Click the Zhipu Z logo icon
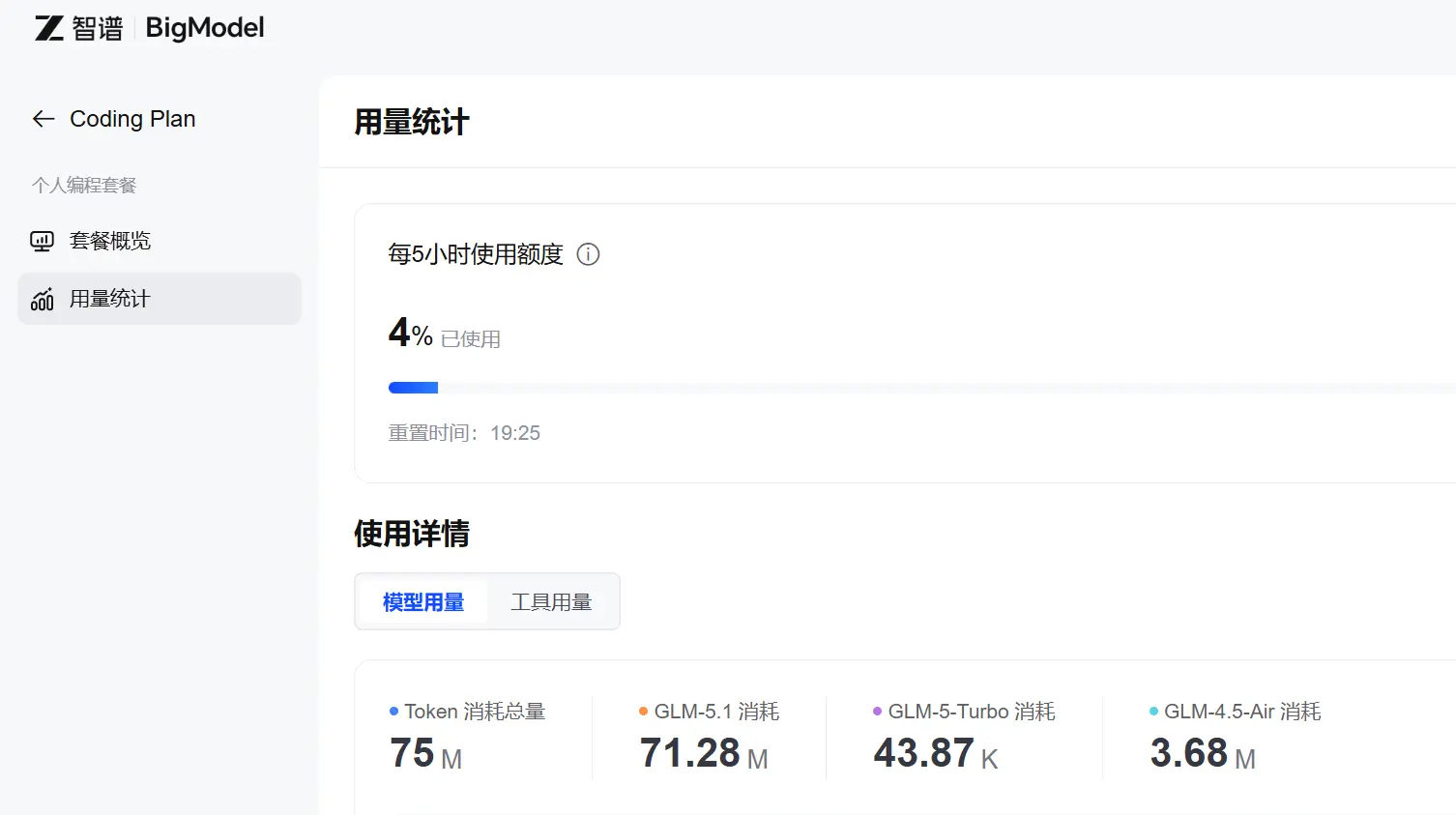 click(x=49, y=28)
